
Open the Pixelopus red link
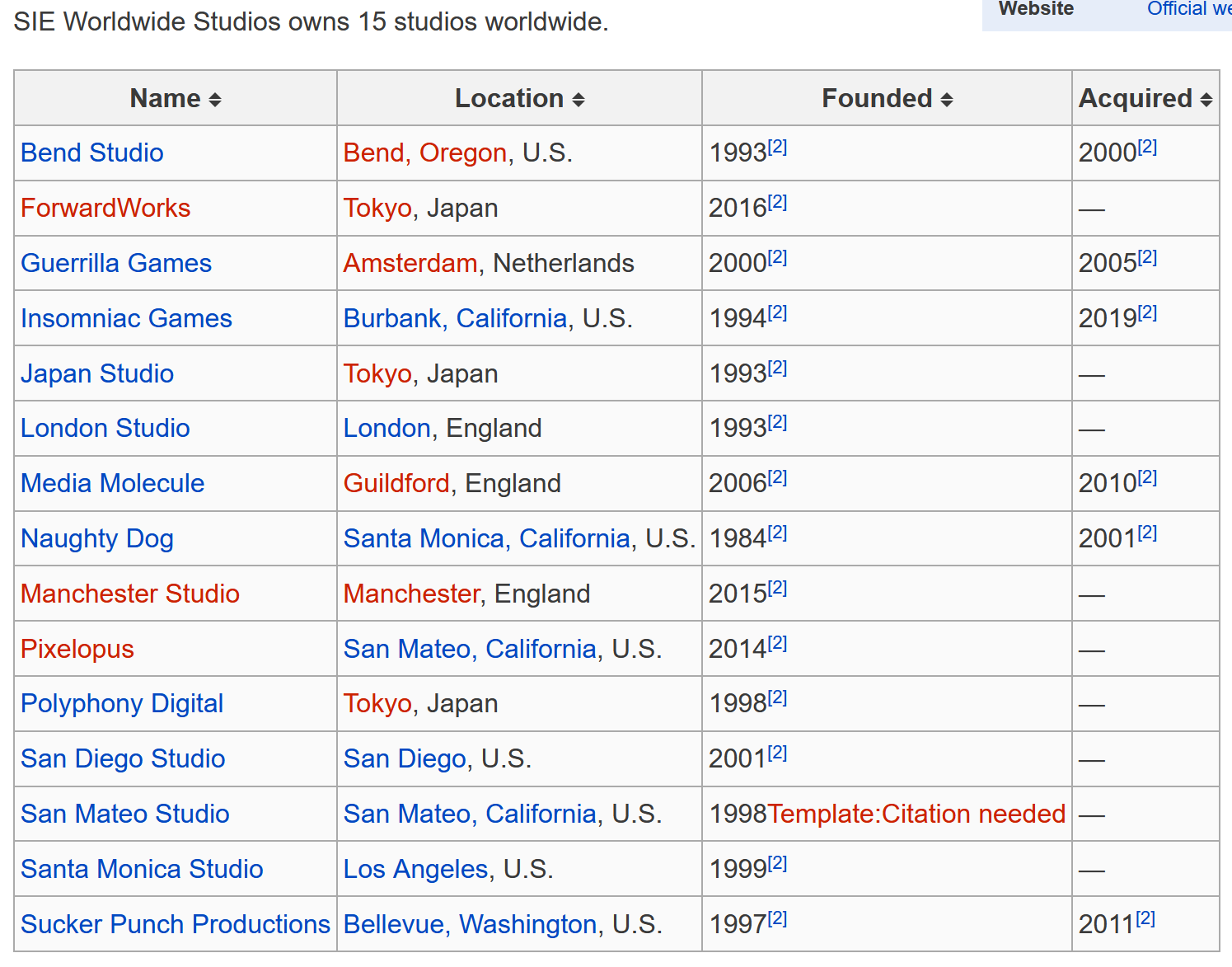pos(77,649)
